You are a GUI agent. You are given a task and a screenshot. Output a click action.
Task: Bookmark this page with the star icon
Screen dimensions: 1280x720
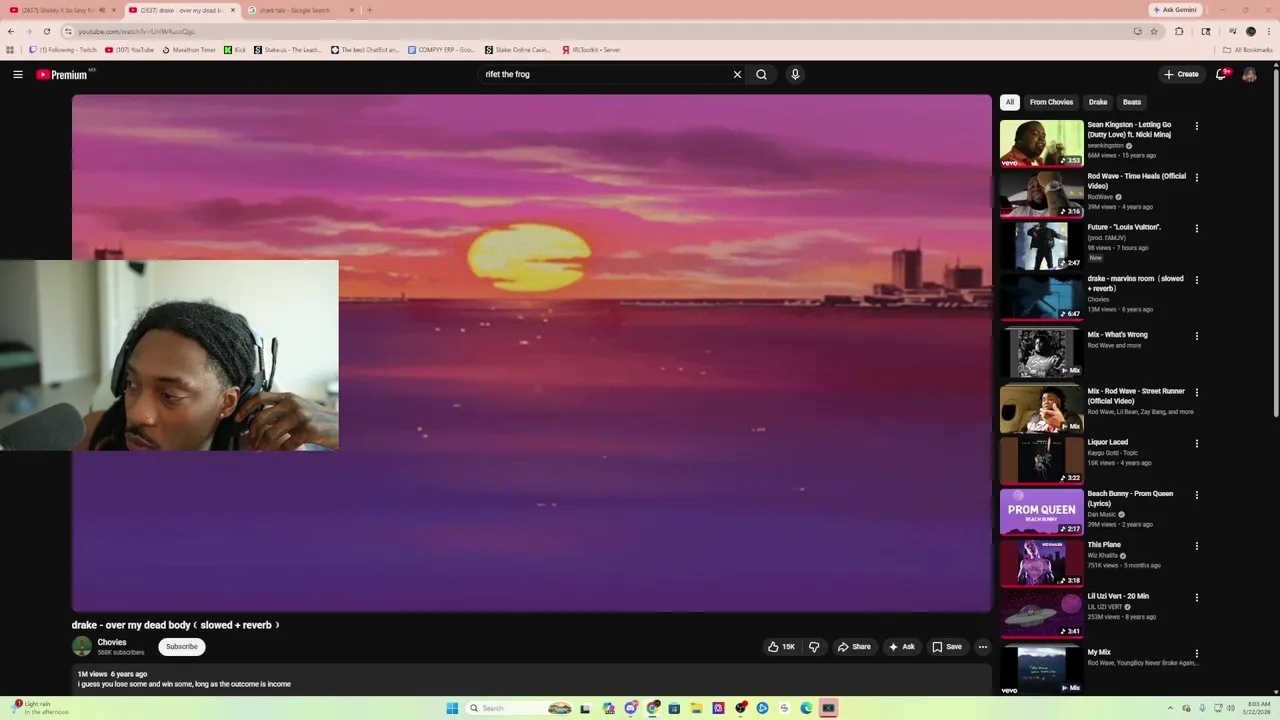tap(1154, 31)
